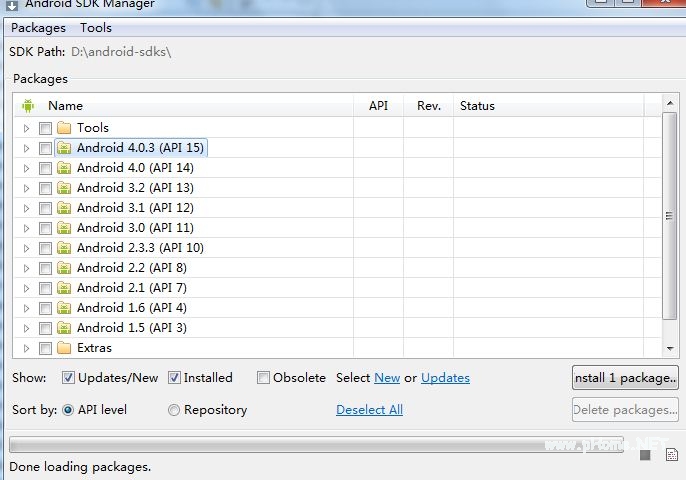686x480 pixels.
Task: Select the Repository sort radio button
Action: point(174,410)
